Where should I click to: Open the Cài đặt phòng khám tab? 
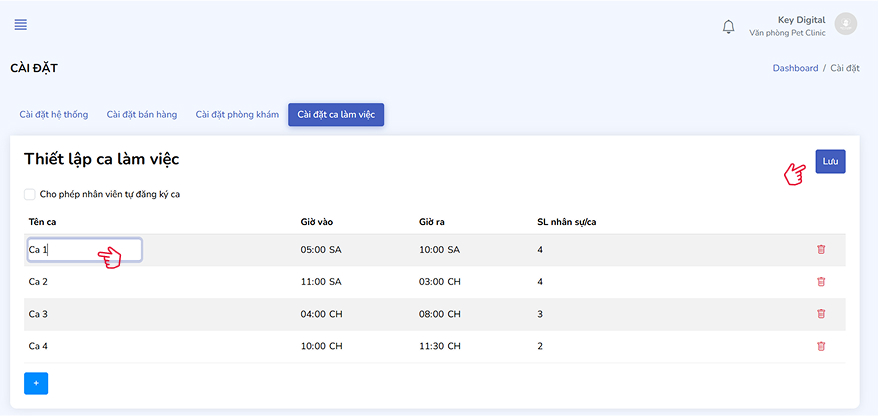pyautogui.click(x=237, y=115)
